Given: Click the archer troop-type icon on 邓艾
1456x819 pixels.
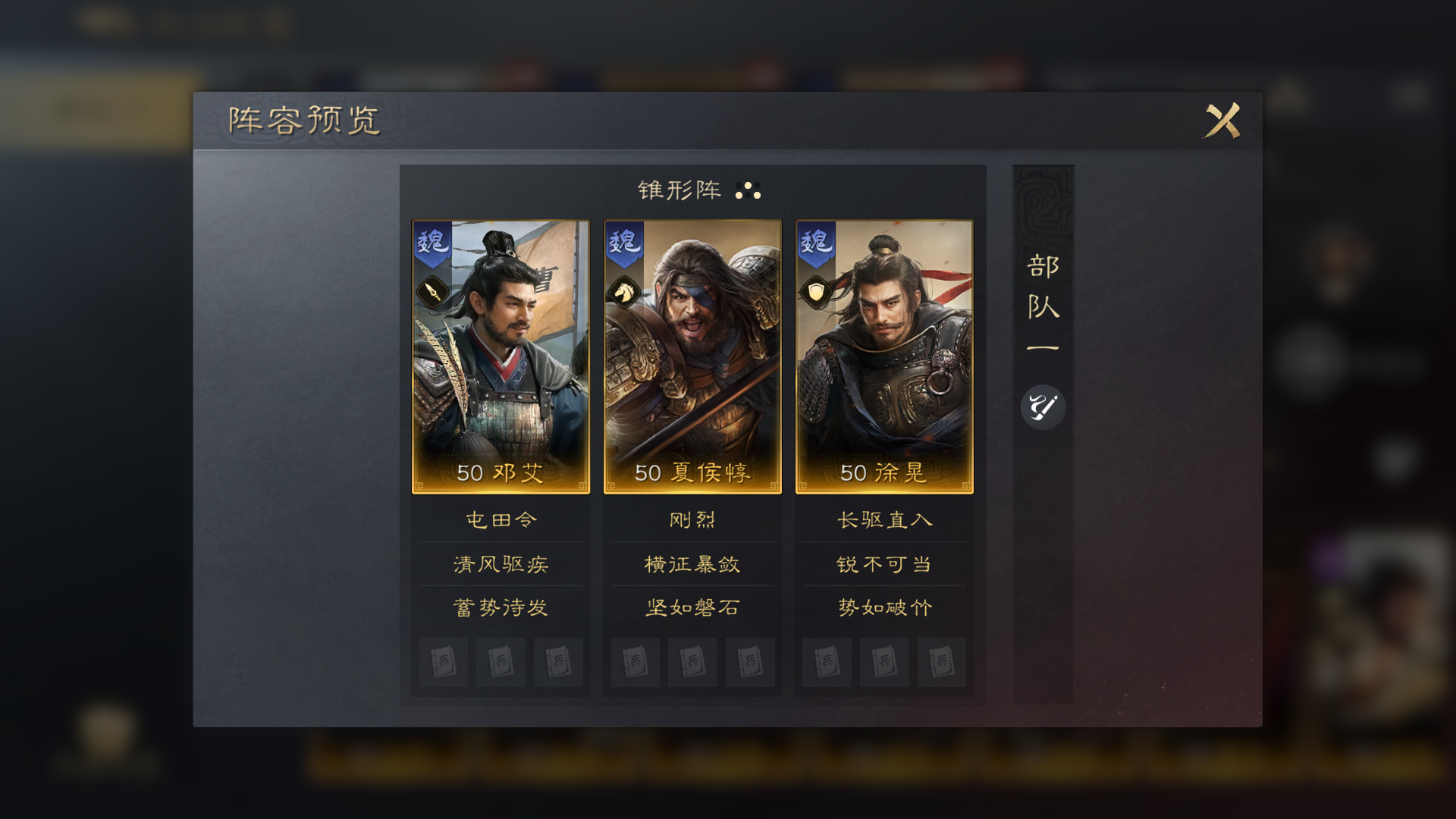Looking at the screenshot, I should click(433, 292).
